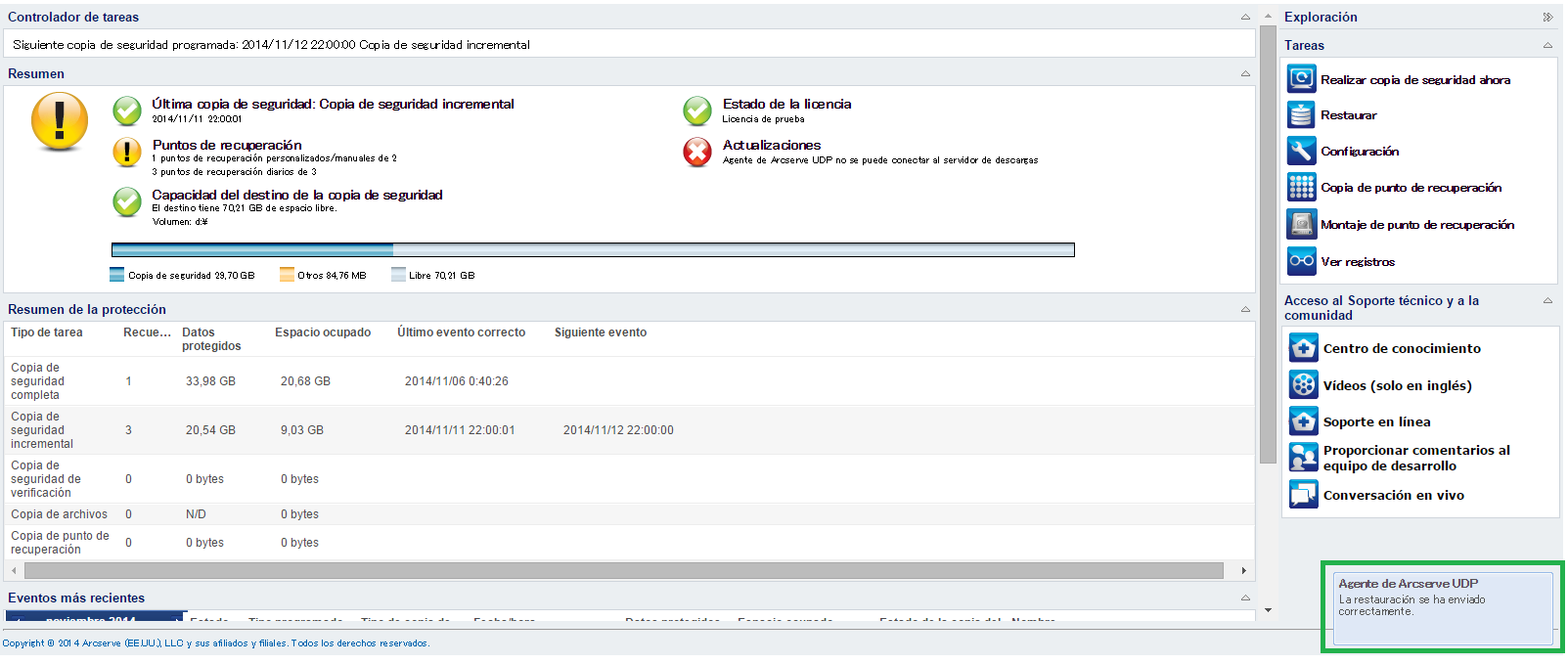Click the down arrow of main vertical scrollbar
1568x664 pixels.
point(1268,610)
